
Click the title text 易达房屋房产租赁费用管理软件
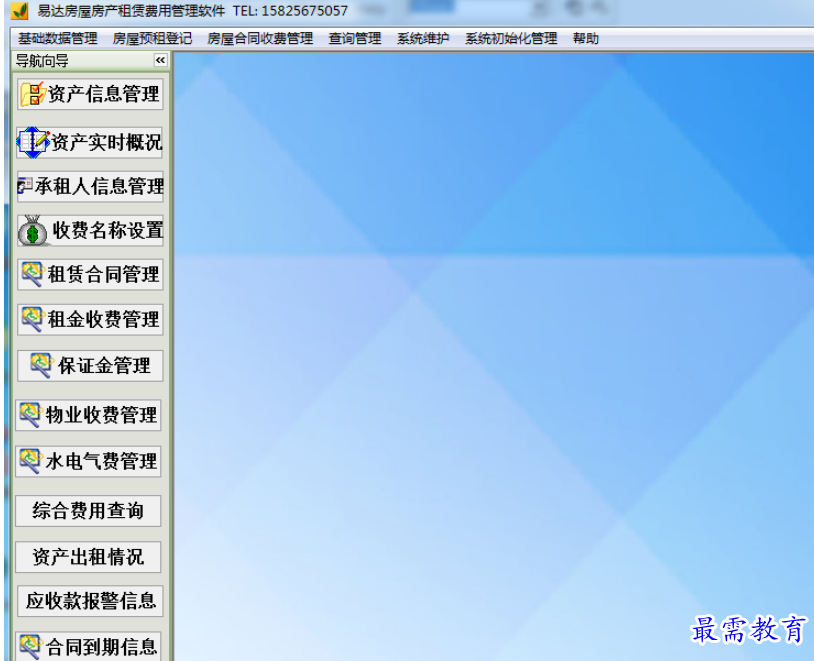[131, 10]
